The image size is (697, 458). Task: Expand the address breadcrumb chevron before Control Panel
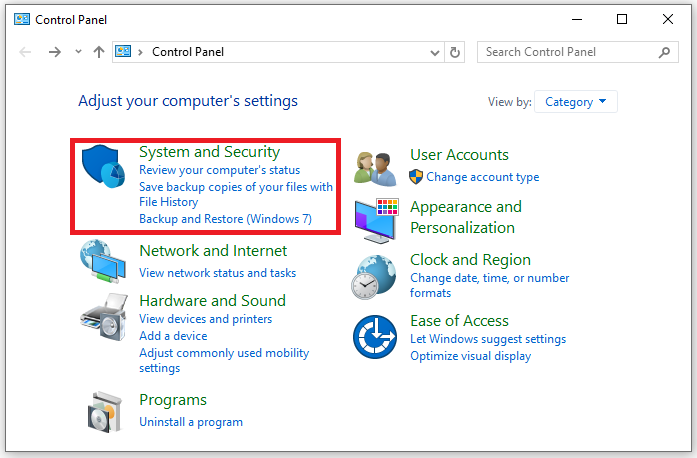[x=140, y=52]
